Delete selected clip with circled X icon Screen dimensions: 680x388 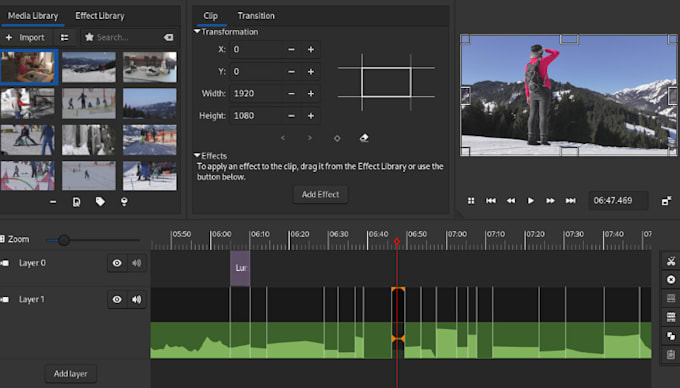tap(670, 280)
